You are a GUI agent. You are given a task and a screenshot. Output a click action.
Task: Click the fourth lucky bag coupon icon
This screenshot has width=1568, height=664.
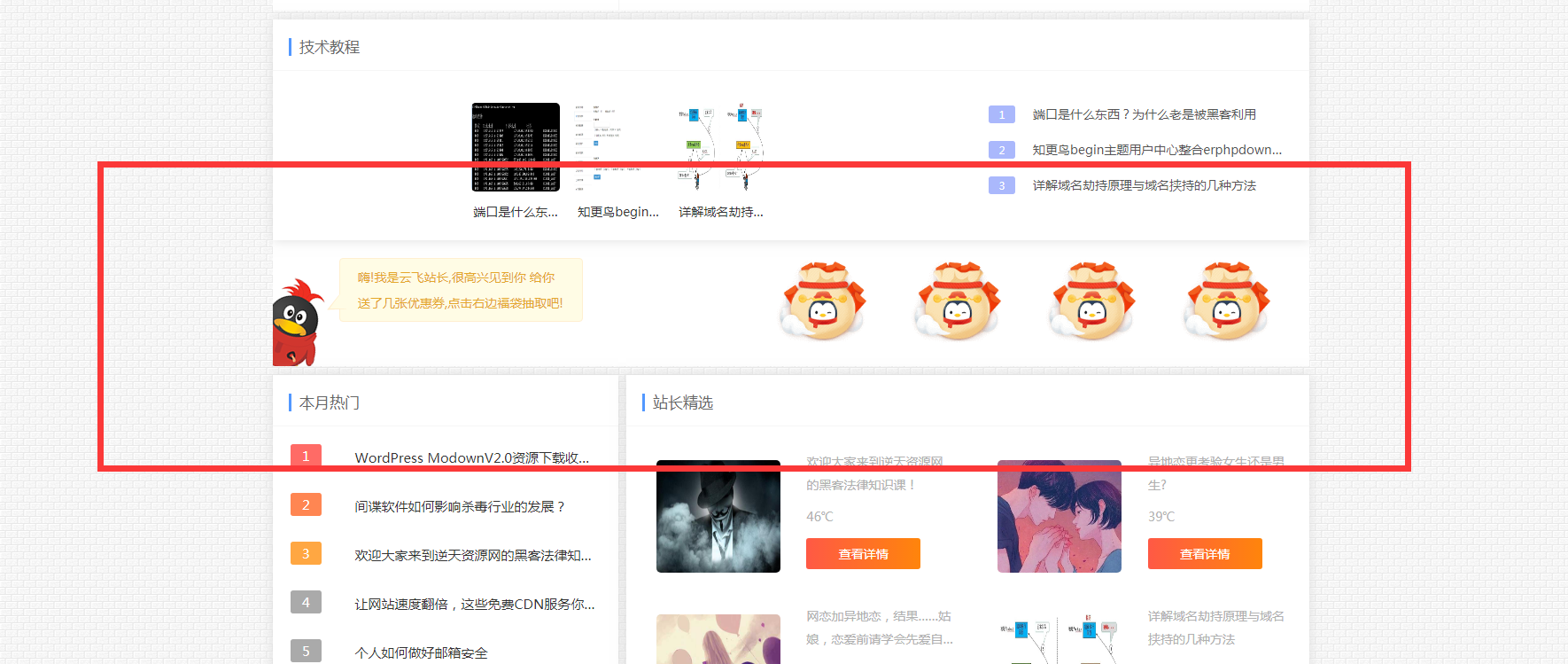(x=1227, y=301)
